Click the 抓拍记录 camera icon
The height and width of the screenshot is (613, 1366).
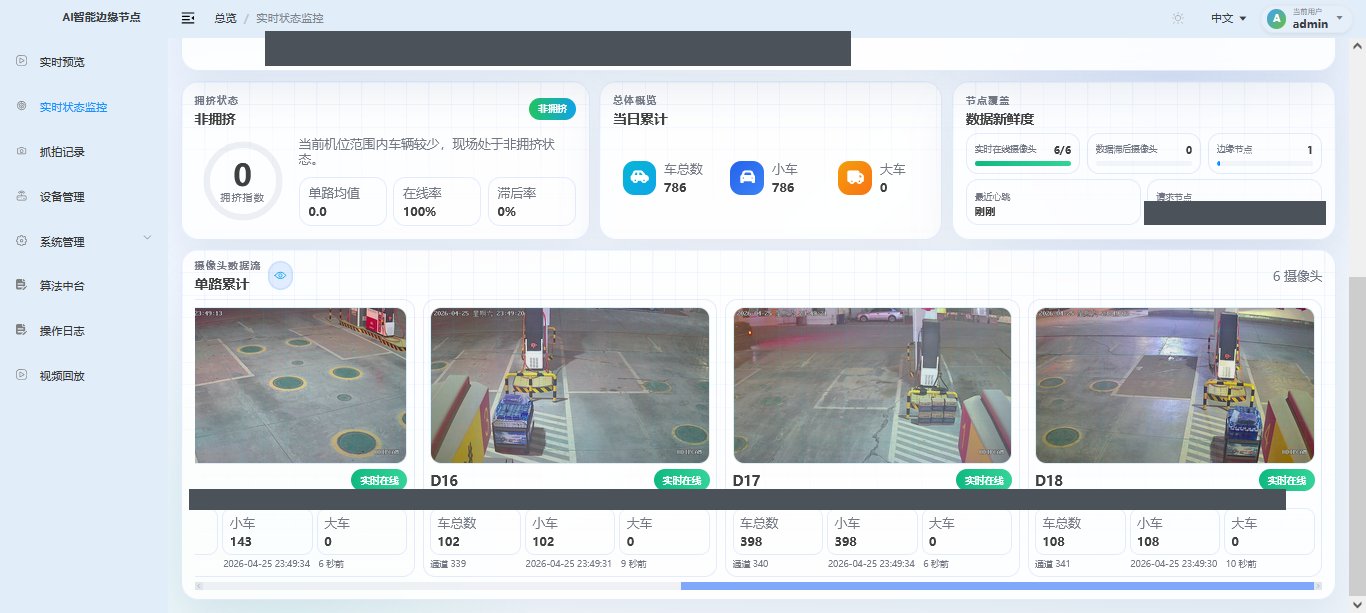(21, 151)
